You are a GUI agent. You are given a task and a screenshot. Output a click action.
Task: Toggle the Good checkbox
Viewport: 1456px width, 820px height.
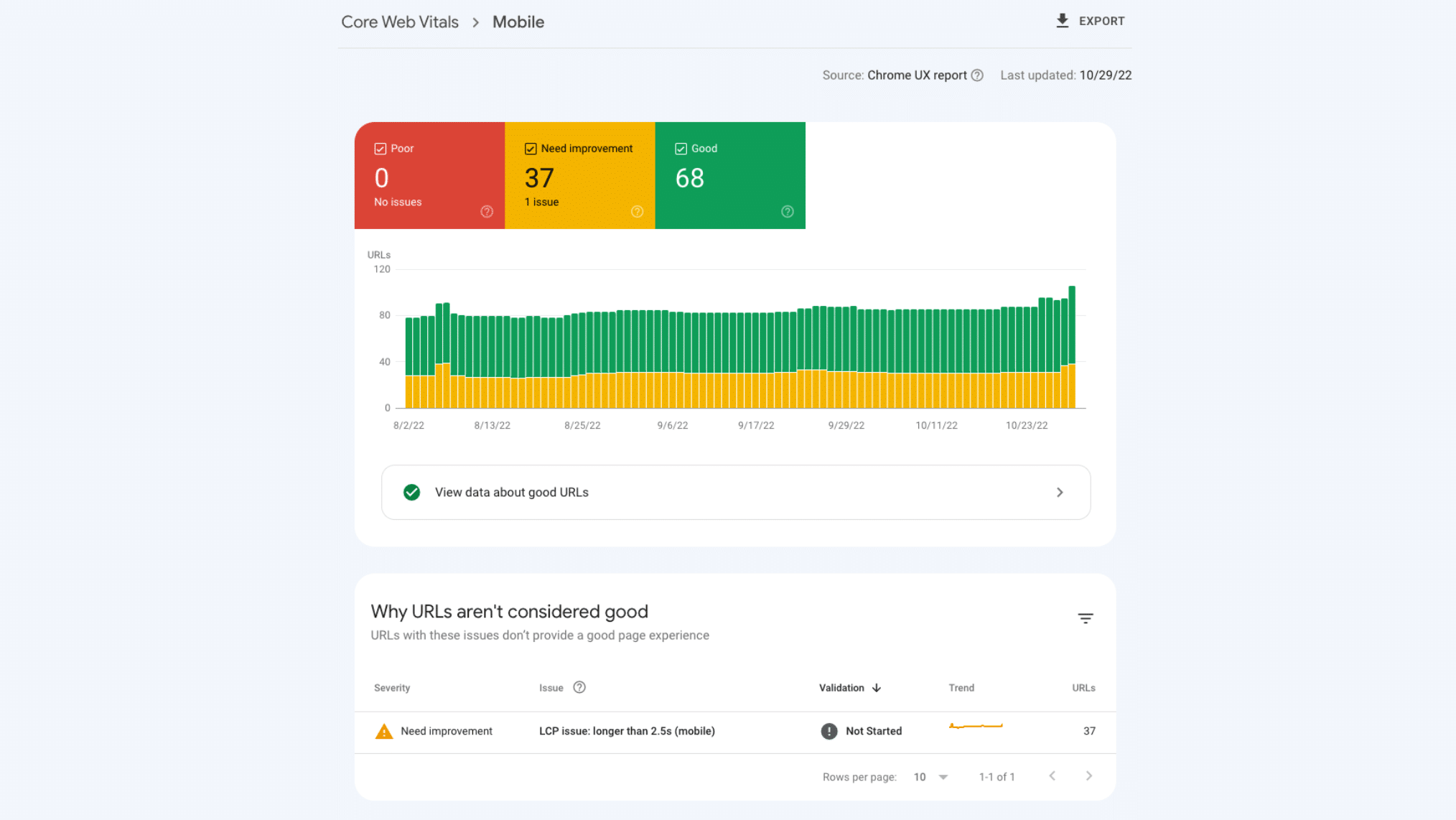click(x=681, y=149)
